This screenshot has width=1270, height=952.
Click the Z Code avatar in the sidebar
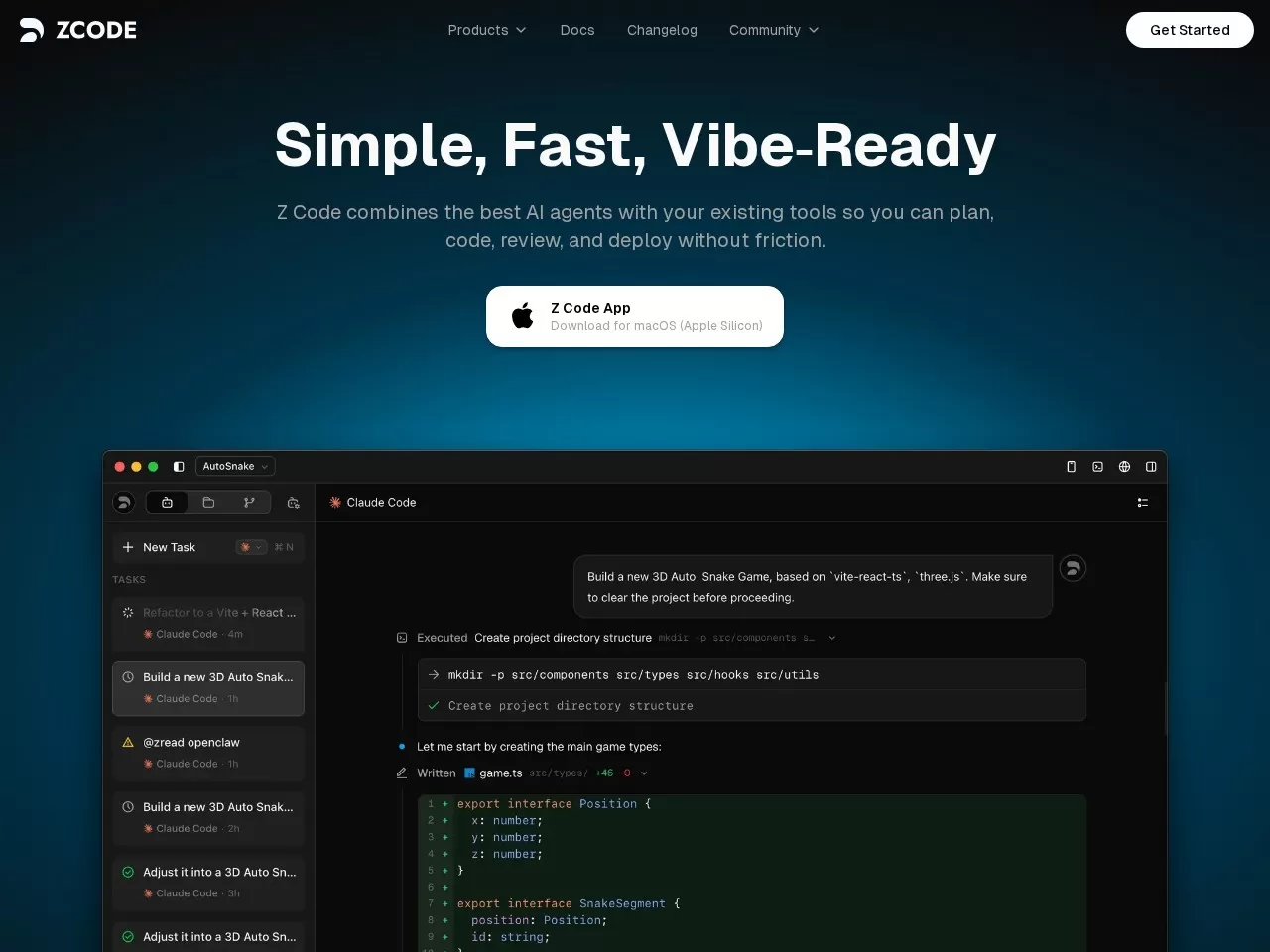click(124, 503)
